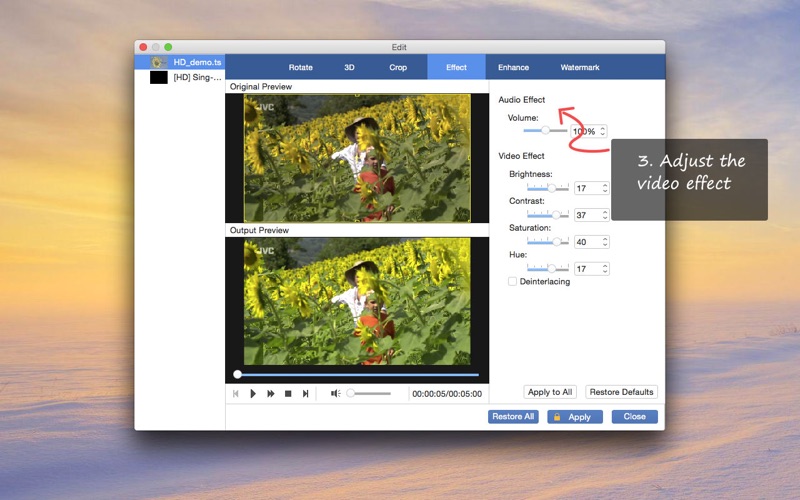Click the Apply button with lock icon
The height and width of the screenshot is (500, 800).
pyautogui.click(x=574, y=417)
